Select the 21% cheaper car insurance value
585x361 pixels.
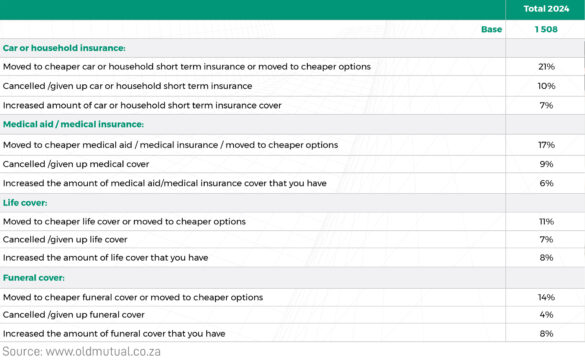tap(546, 67)
